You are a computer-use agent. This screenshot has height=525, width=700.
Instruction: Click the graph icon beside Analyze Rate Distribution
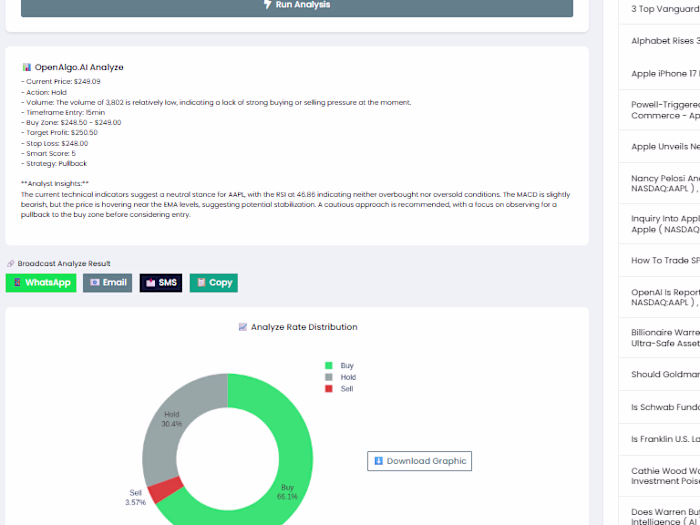(x=242, y=327)
